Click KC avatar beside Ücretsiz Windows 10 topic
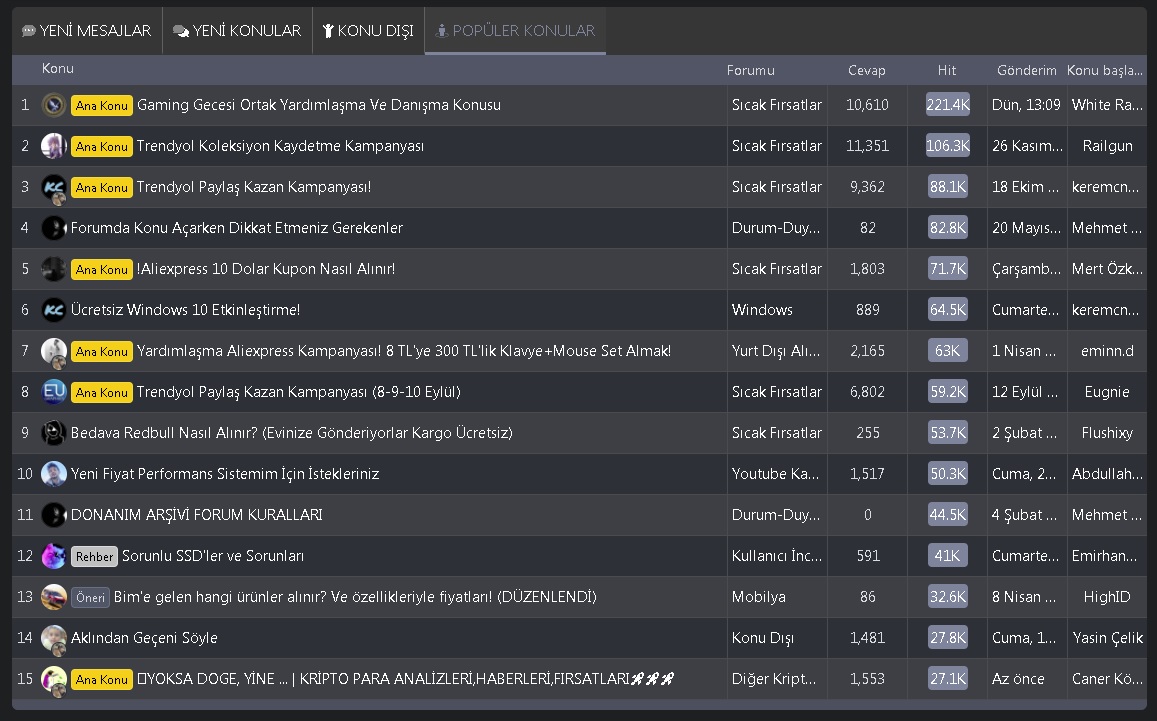The width and height of the screenshot is (1157, 721). [x=54, y=310]
